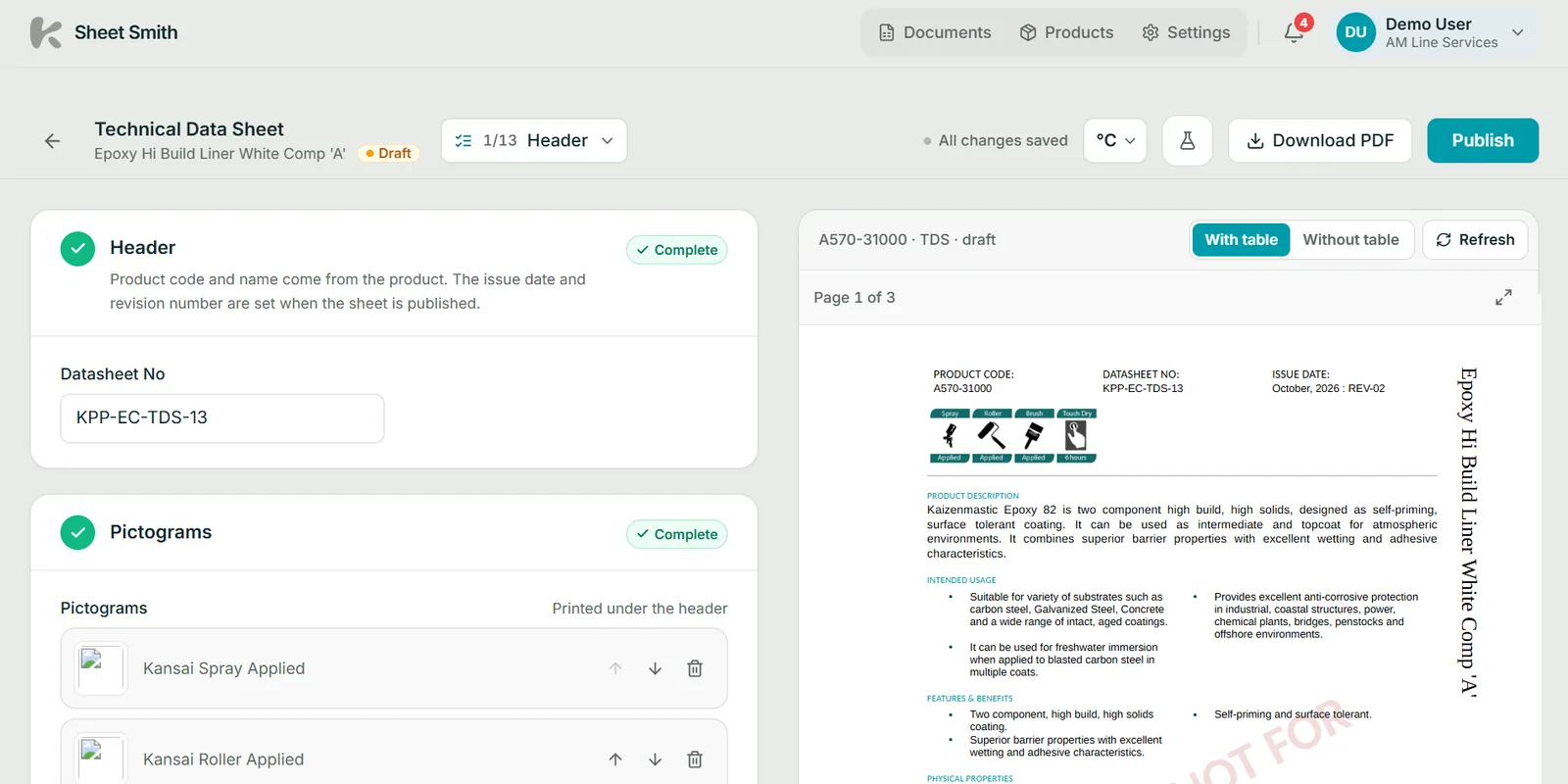This screenshot has height=784, width=1568.
Task: Click the Printed under the header note
Action: pos(640,609)
